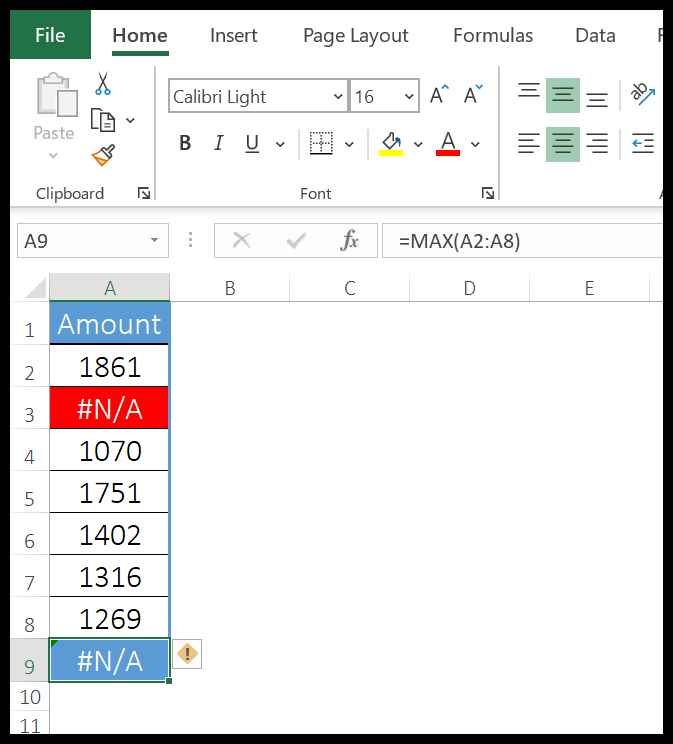Click the Decrease Font Size icon
673x744 pixels.
[x=472, y=96]
